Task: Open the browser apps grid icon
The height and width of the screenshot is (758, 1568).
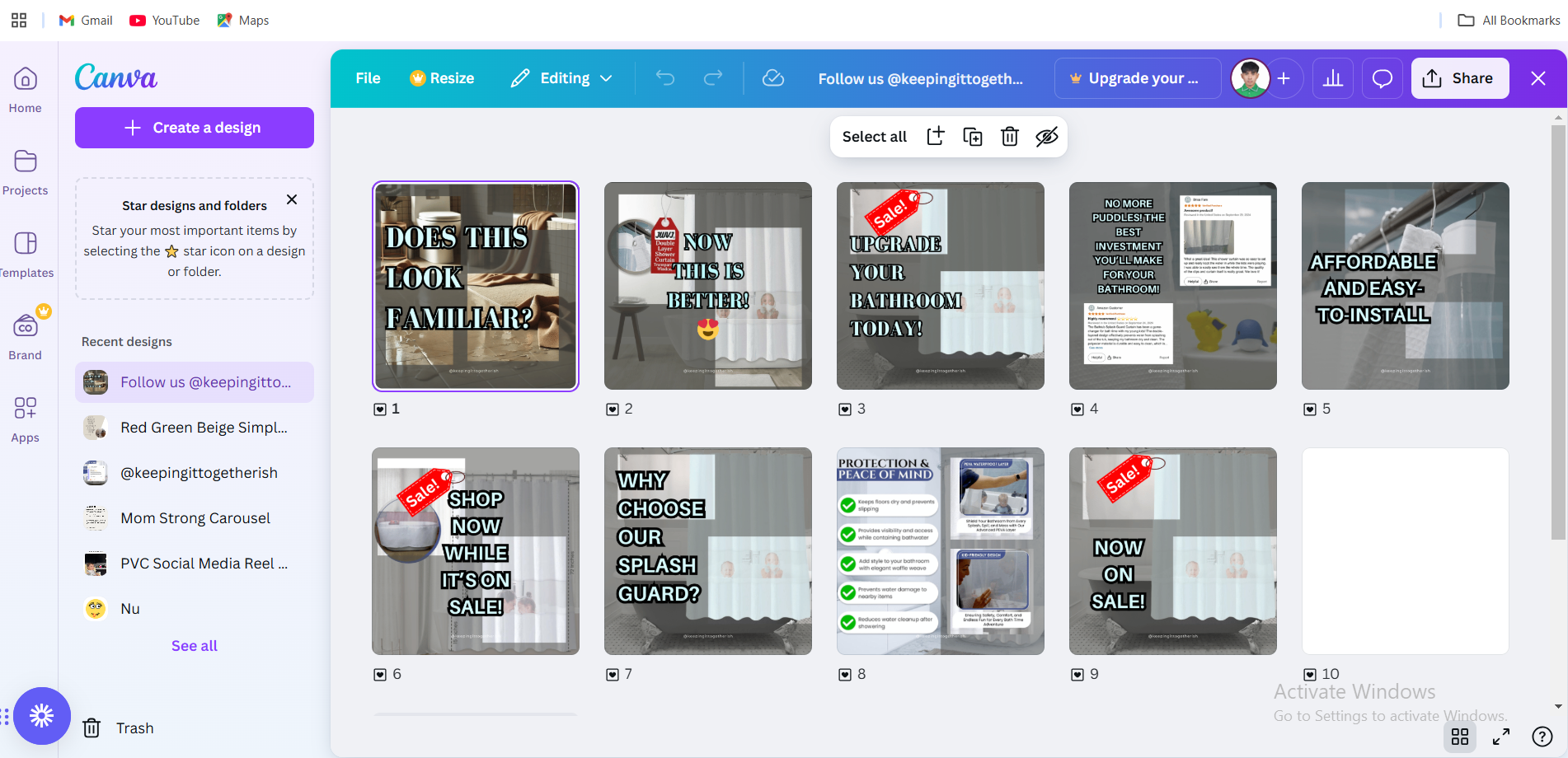Action: 19,20
